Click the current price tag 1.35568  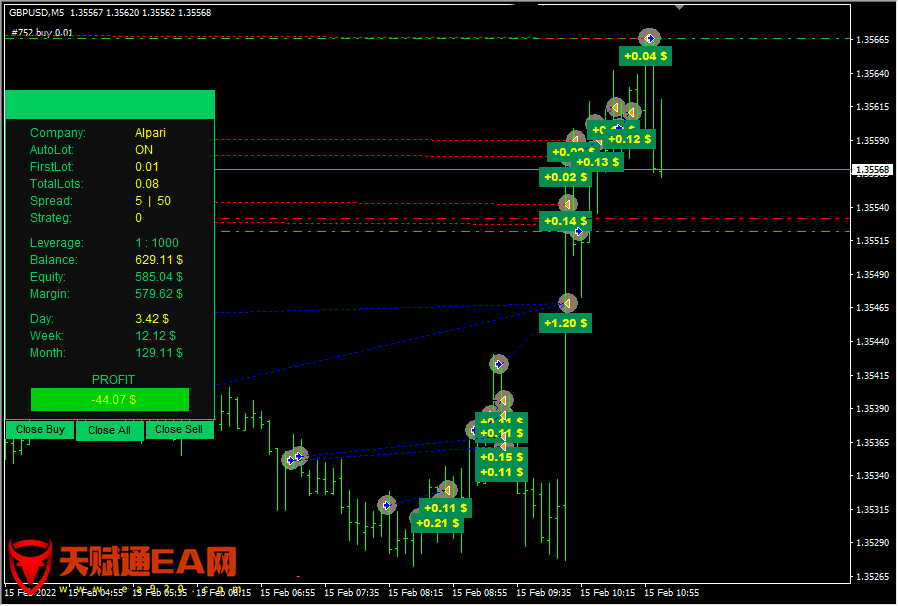click(871, 170)
